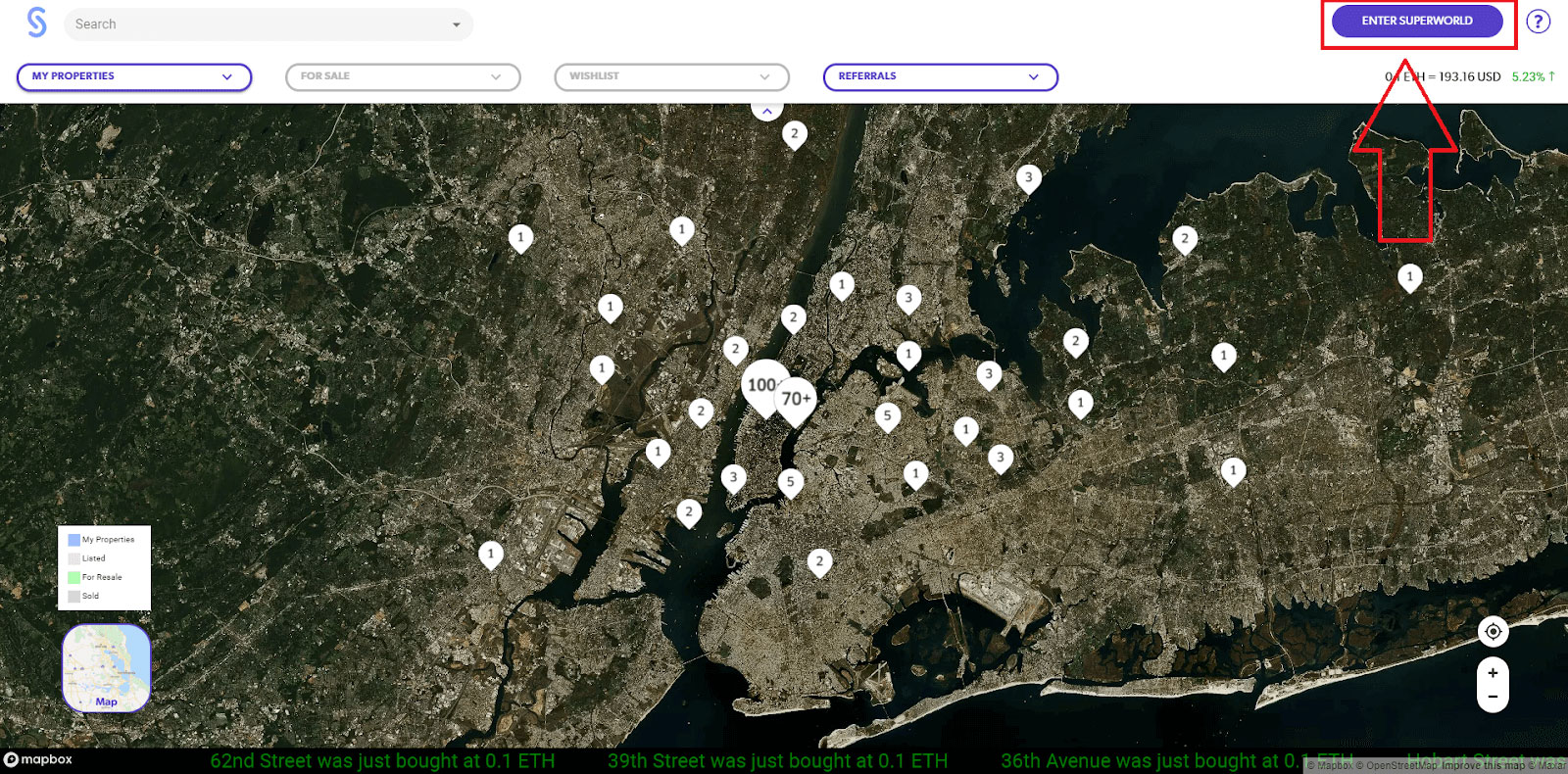1568x774 pixels.
Task: Open the For Sale dropdown
Action: pos(403,76)
